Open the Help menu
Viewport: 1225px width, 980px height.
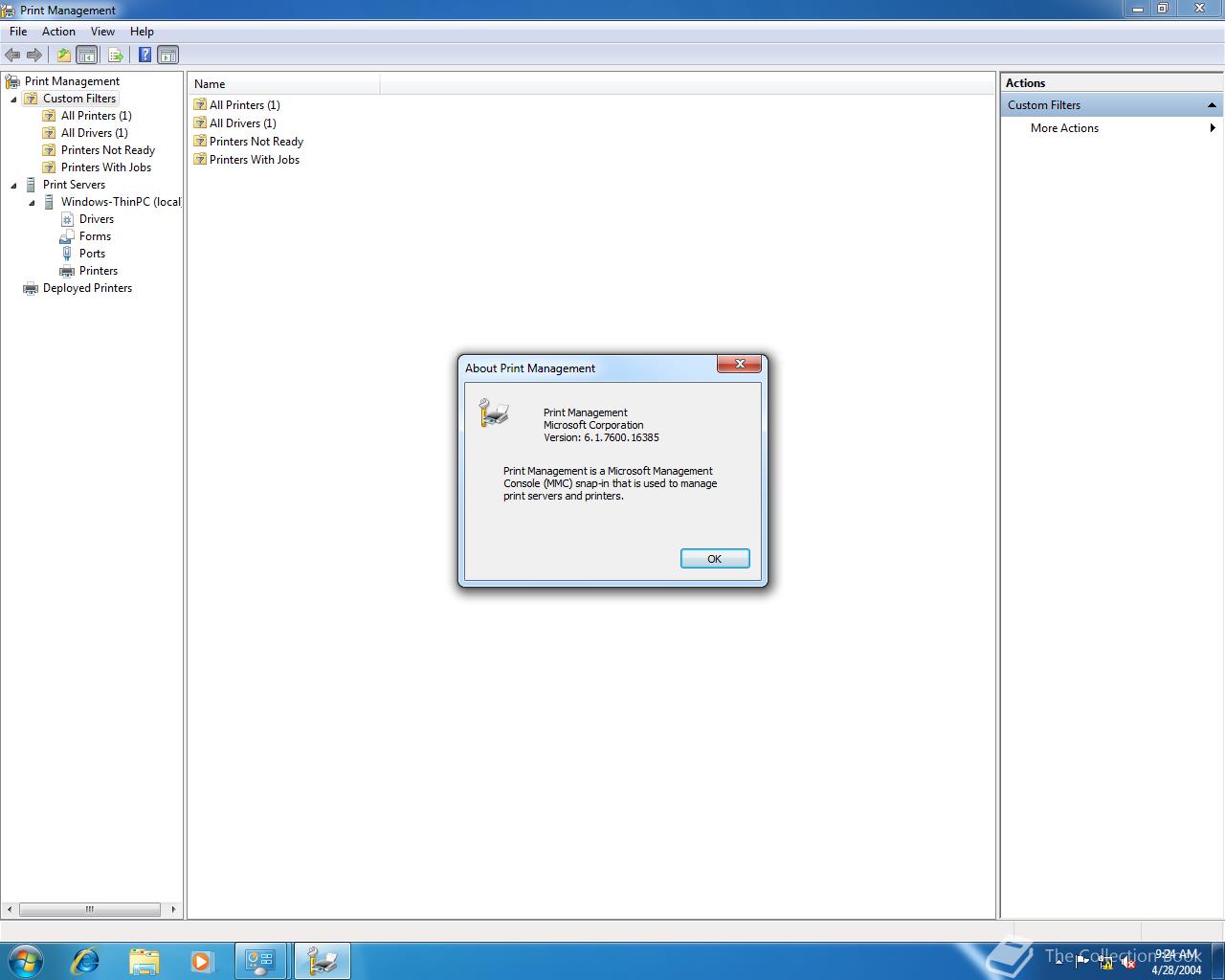[x=142, y=32]
